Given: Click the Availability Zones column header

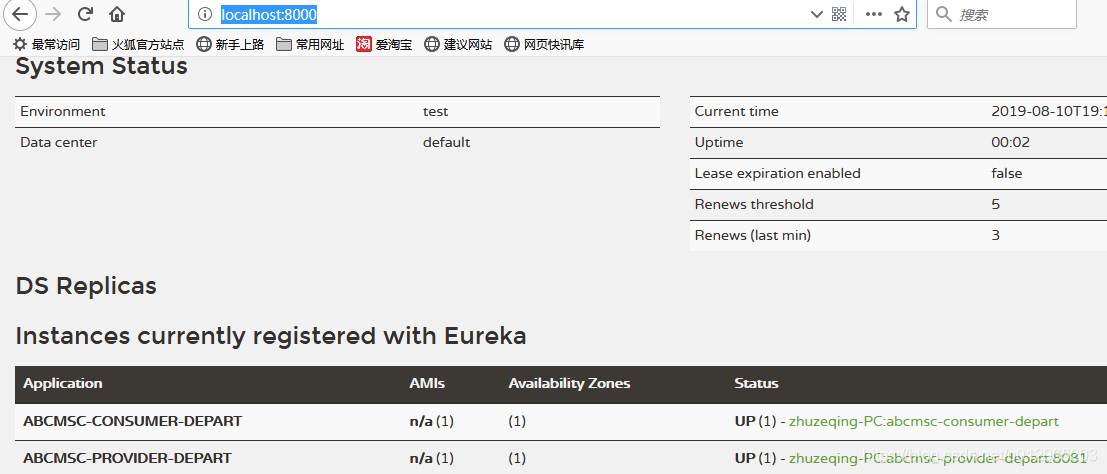Looking at the screenshot, I should (x=569, y=384).
